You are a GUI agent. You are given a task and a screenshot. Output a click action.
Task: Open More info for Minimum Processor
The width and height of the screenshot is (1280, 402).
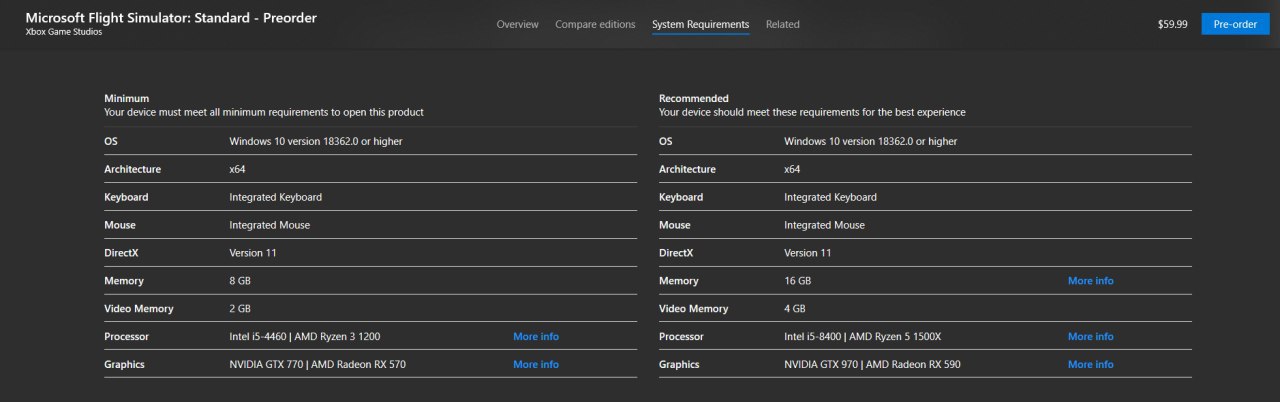click(536, 337)
